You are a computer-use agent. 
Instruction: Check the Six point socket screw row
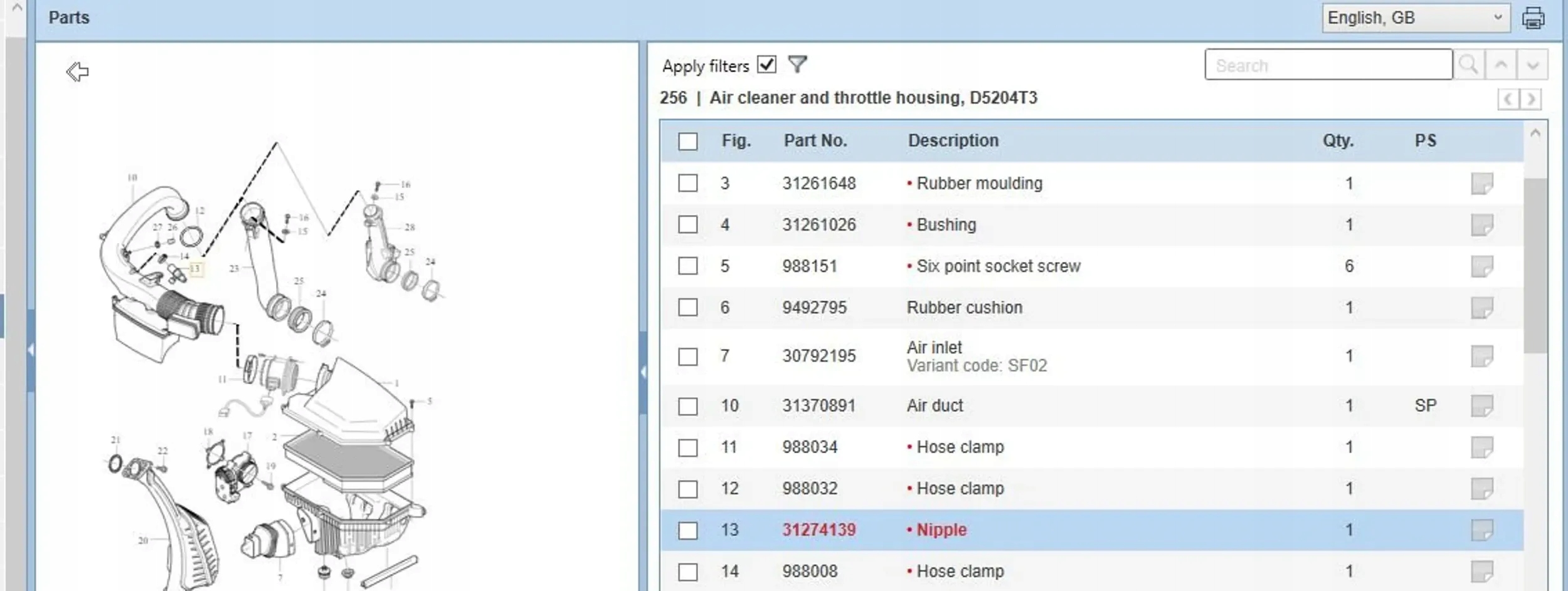click(688, 266)
